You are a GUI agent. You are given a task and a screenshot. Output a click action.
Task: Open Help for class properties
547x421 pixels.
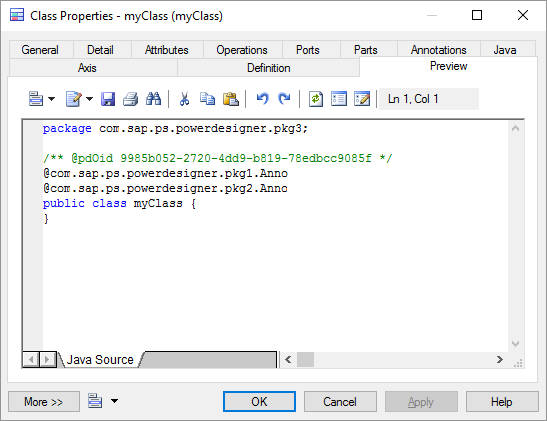tap(502, 402)
